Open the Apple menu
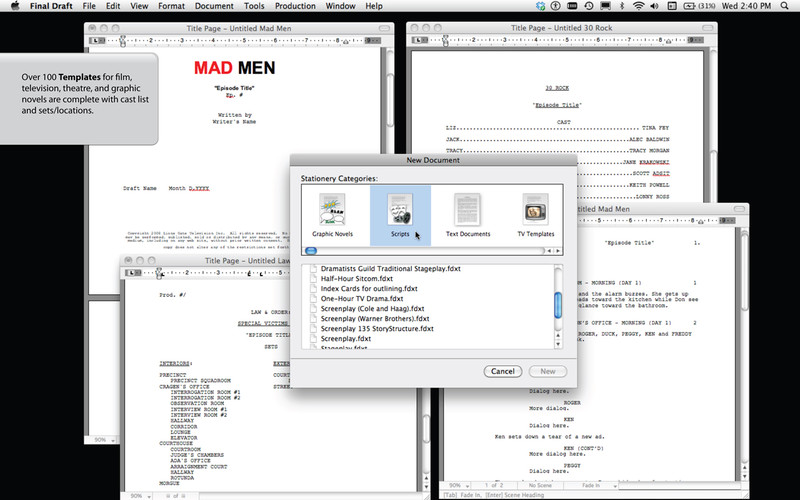The image size is (800, 500). (15, 6)
